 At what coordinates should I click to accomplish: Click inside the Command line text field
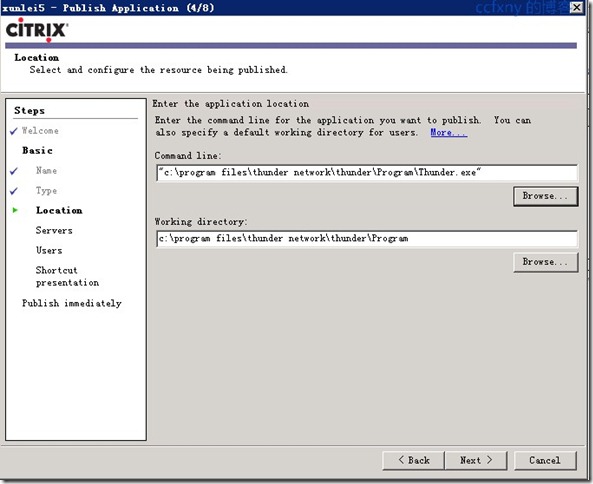click(x=367, y=173)
